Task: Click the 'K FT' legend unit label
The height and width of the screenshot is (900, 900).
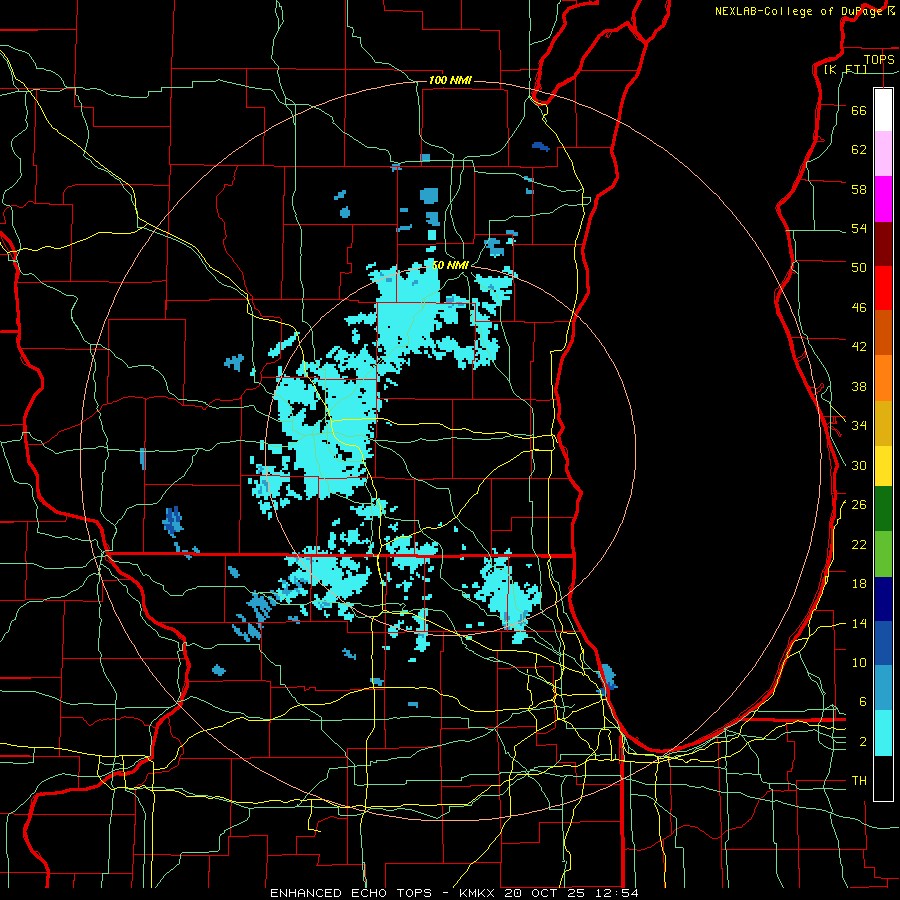Action: click(x=845, y=69)
